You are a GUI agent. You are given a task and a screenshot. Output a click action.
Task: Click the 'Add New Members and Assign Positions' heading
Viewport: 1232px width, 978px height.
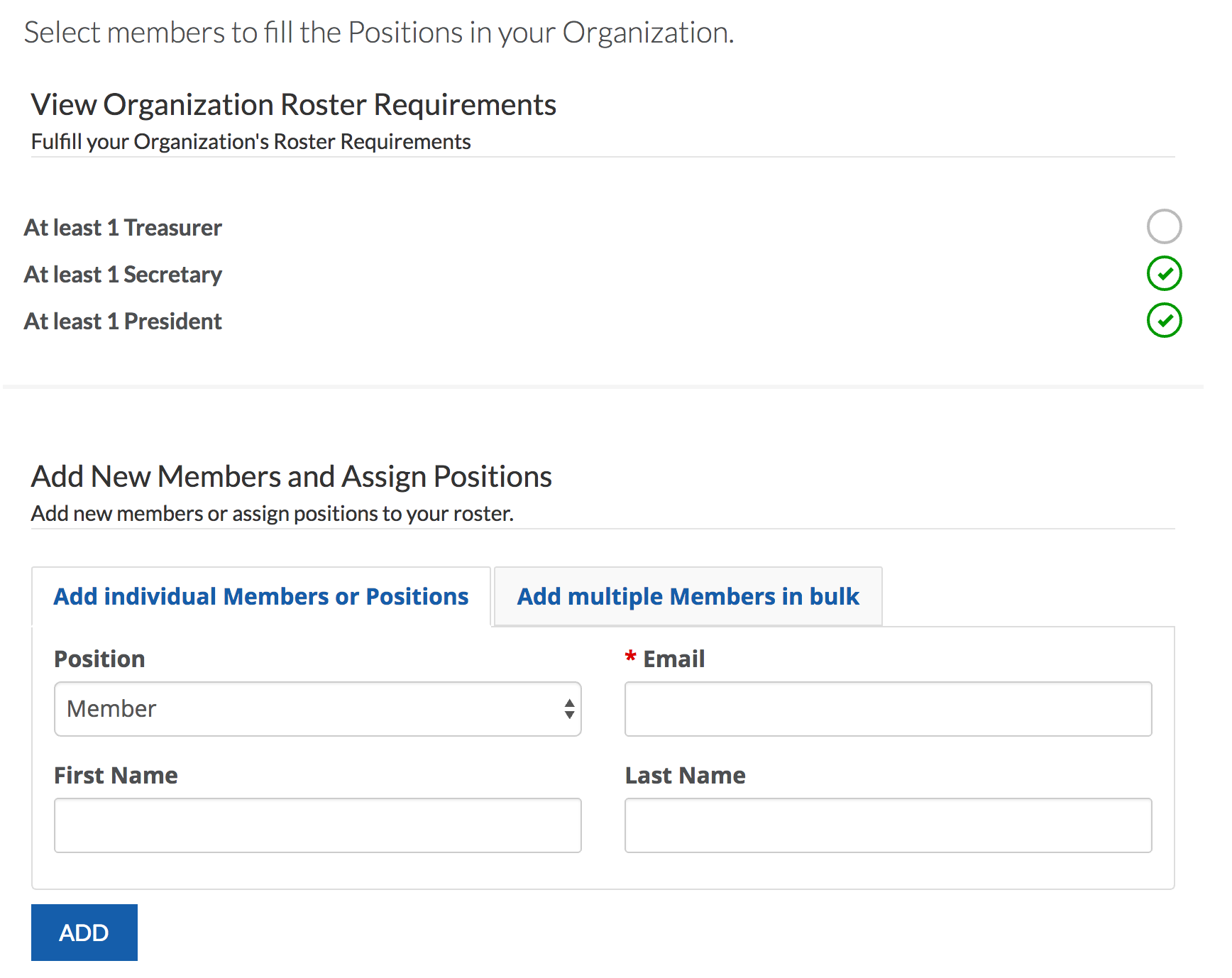pyautogui.click(x=292, y=476)
